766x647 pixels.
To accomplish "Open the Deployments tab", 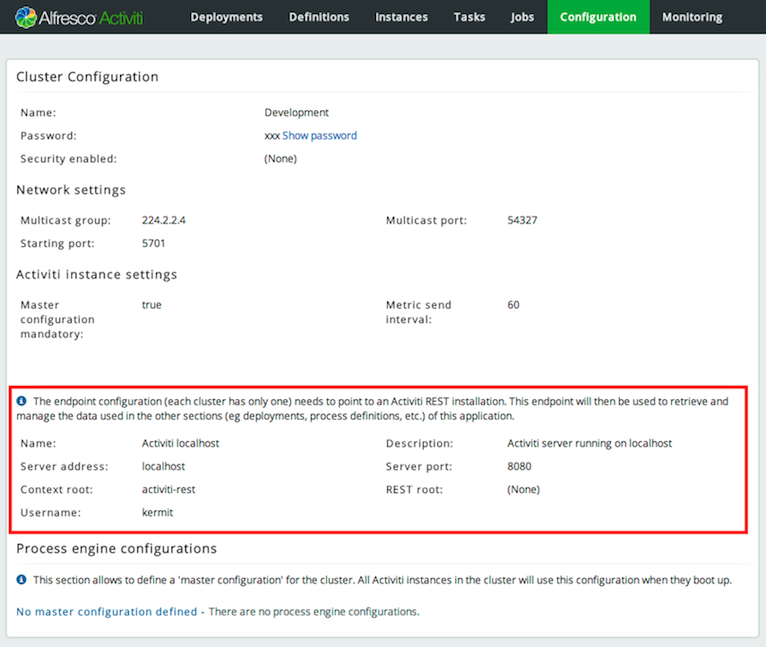I will tap(227, 17).
